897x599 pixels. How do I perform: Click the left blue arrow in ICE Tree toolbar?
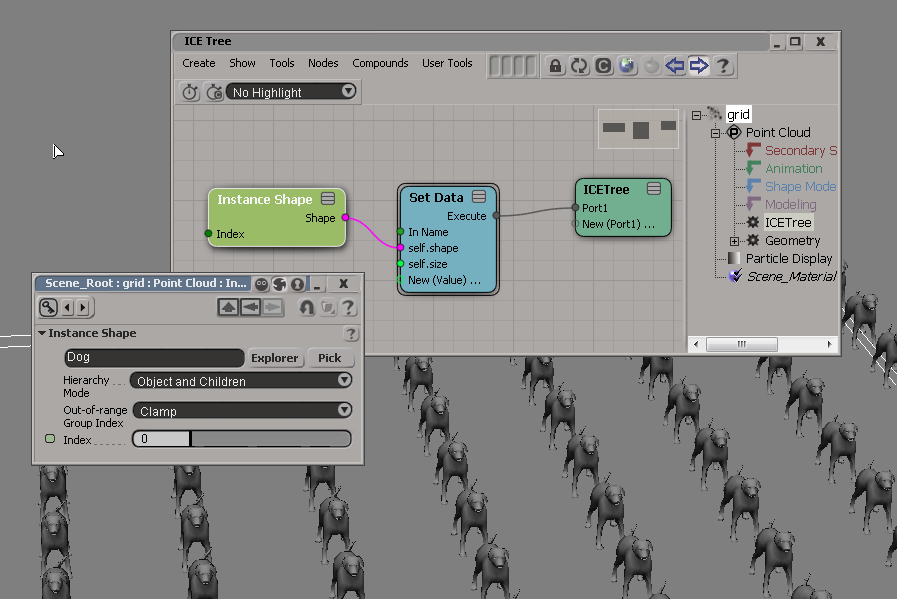click(675, 66)
